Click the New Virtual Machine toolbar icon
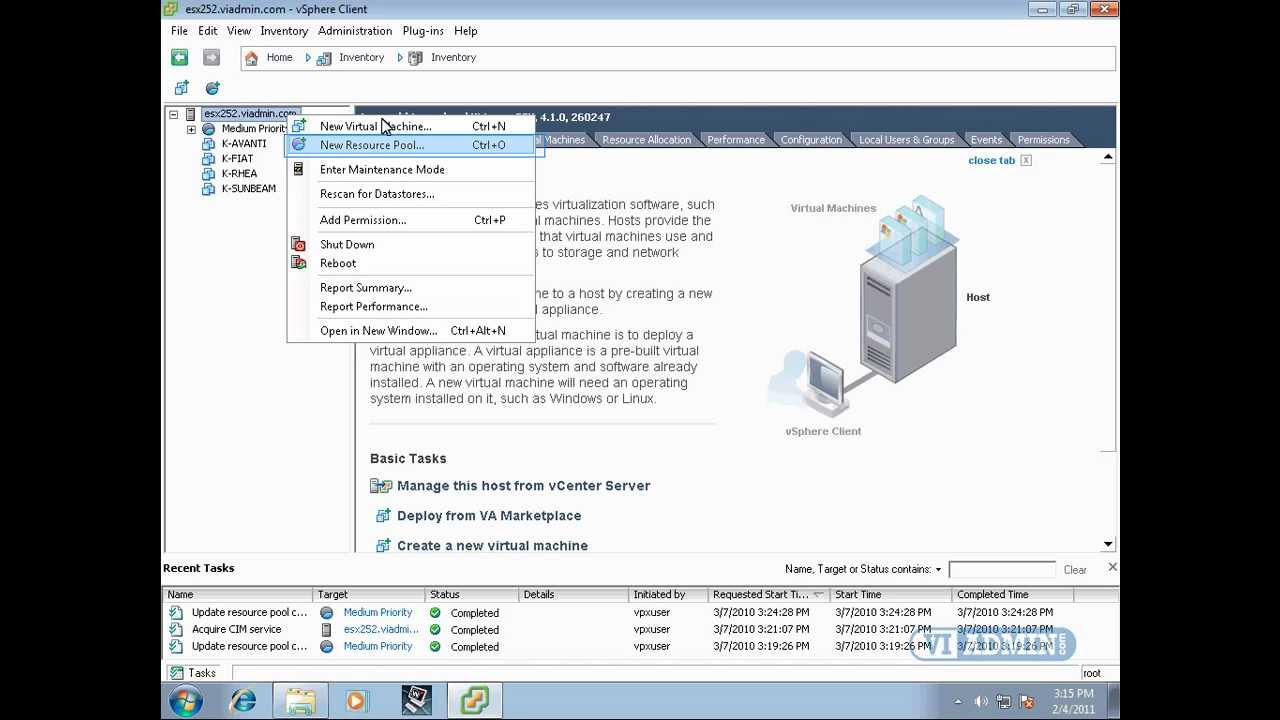 point(181,88)
